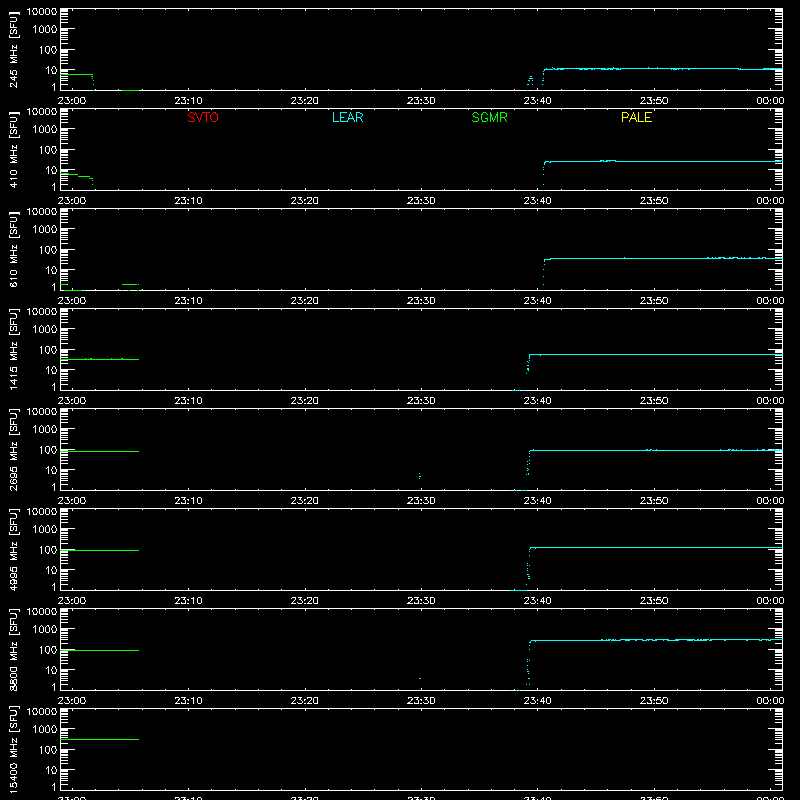Click '00:00' under the 245 MHz panel
The height and width of the screenshot is (800, 800).
(770, 101)
